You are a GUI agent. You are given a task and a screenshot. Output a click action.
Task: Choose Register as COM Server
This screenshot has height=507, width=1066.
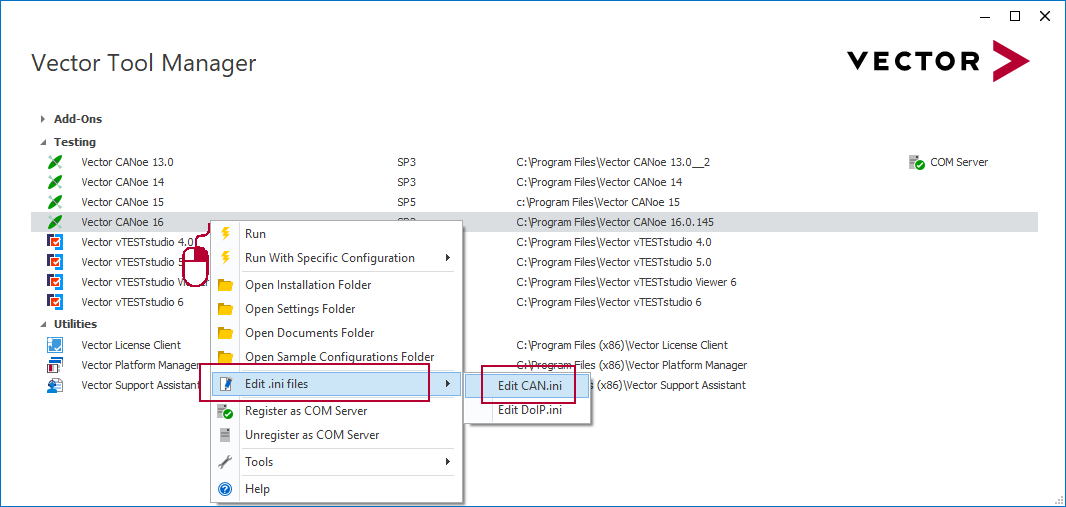click(x=305, y=411)
